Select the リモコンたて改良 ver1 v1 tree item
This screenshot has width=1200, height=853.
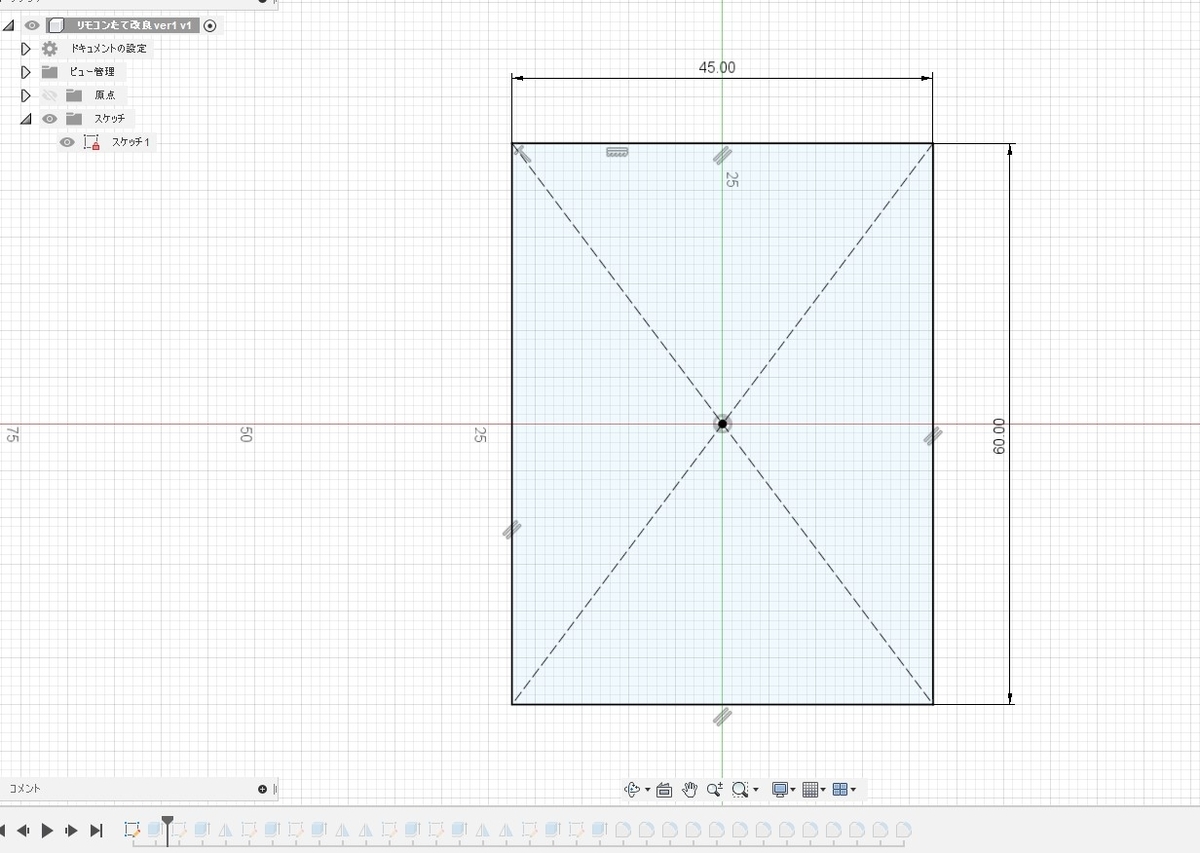tap(133, 25)
